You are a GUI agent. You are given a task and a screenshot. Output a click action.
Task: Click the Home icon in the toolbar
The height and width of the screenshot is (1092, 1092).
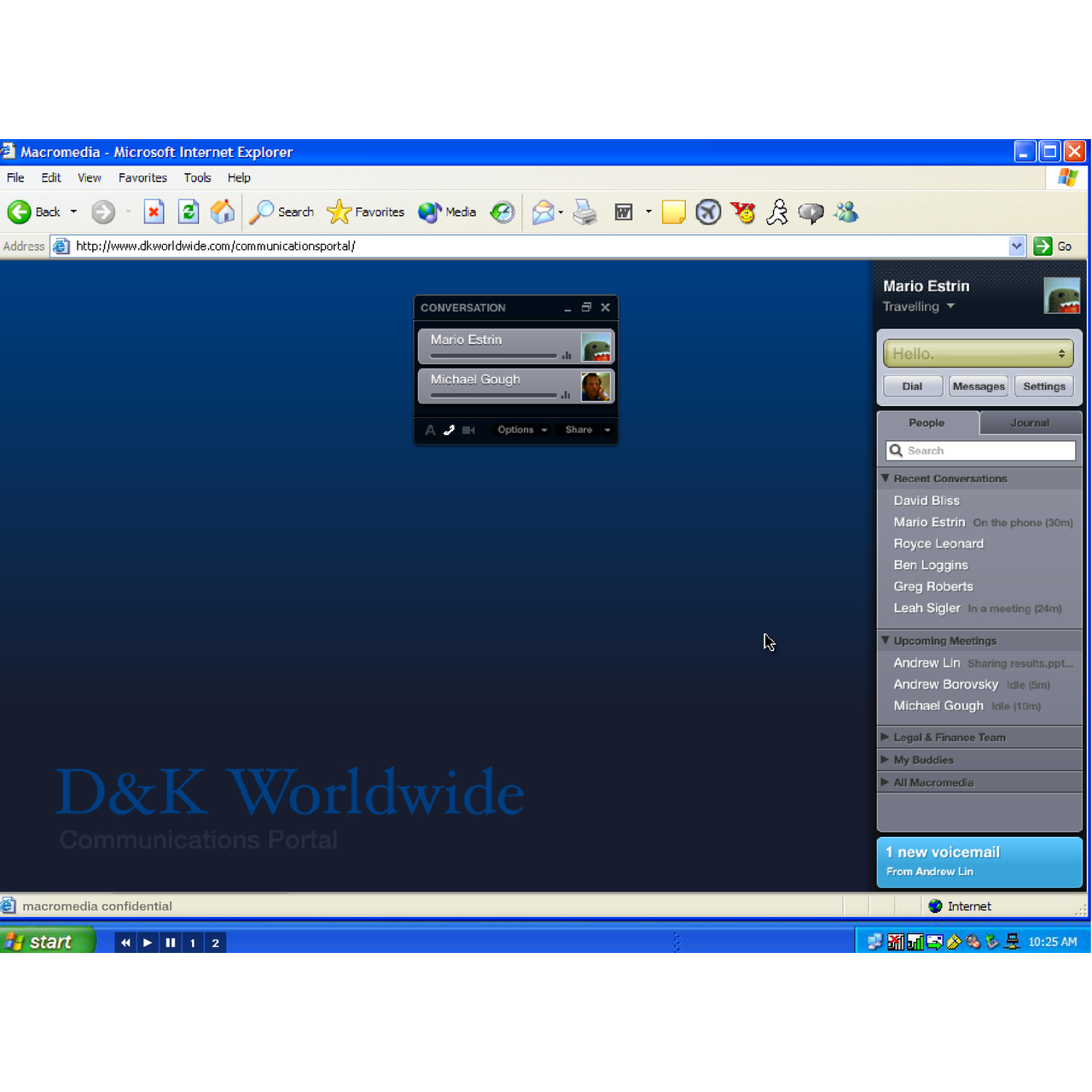coord(223,212)
